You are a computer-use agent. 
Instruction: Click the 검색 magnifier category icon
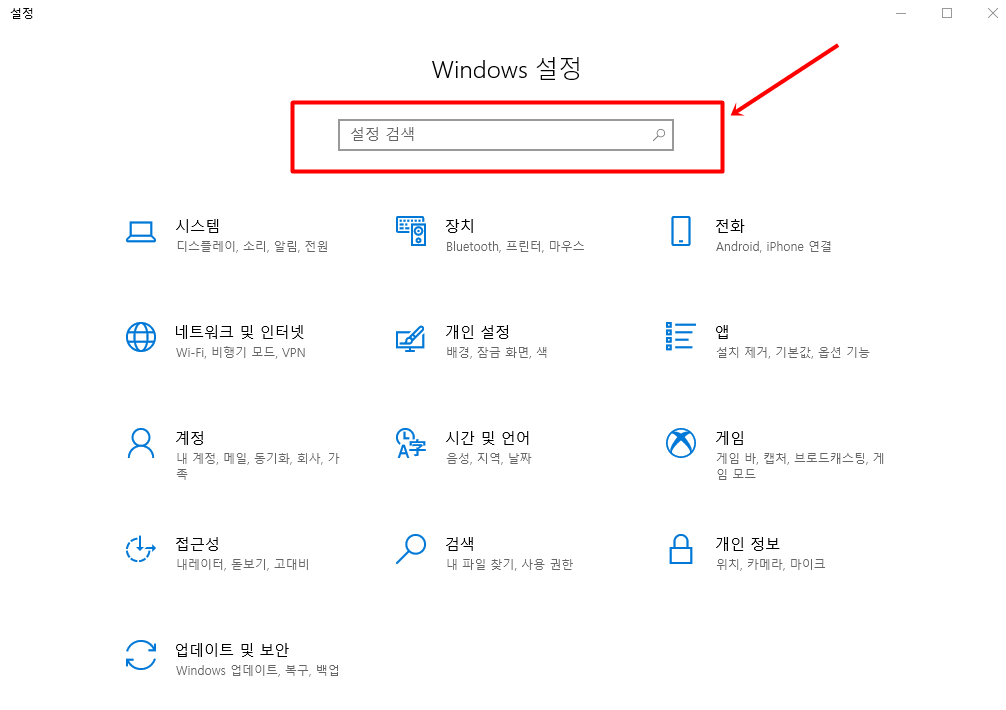(x=411, y=549)
